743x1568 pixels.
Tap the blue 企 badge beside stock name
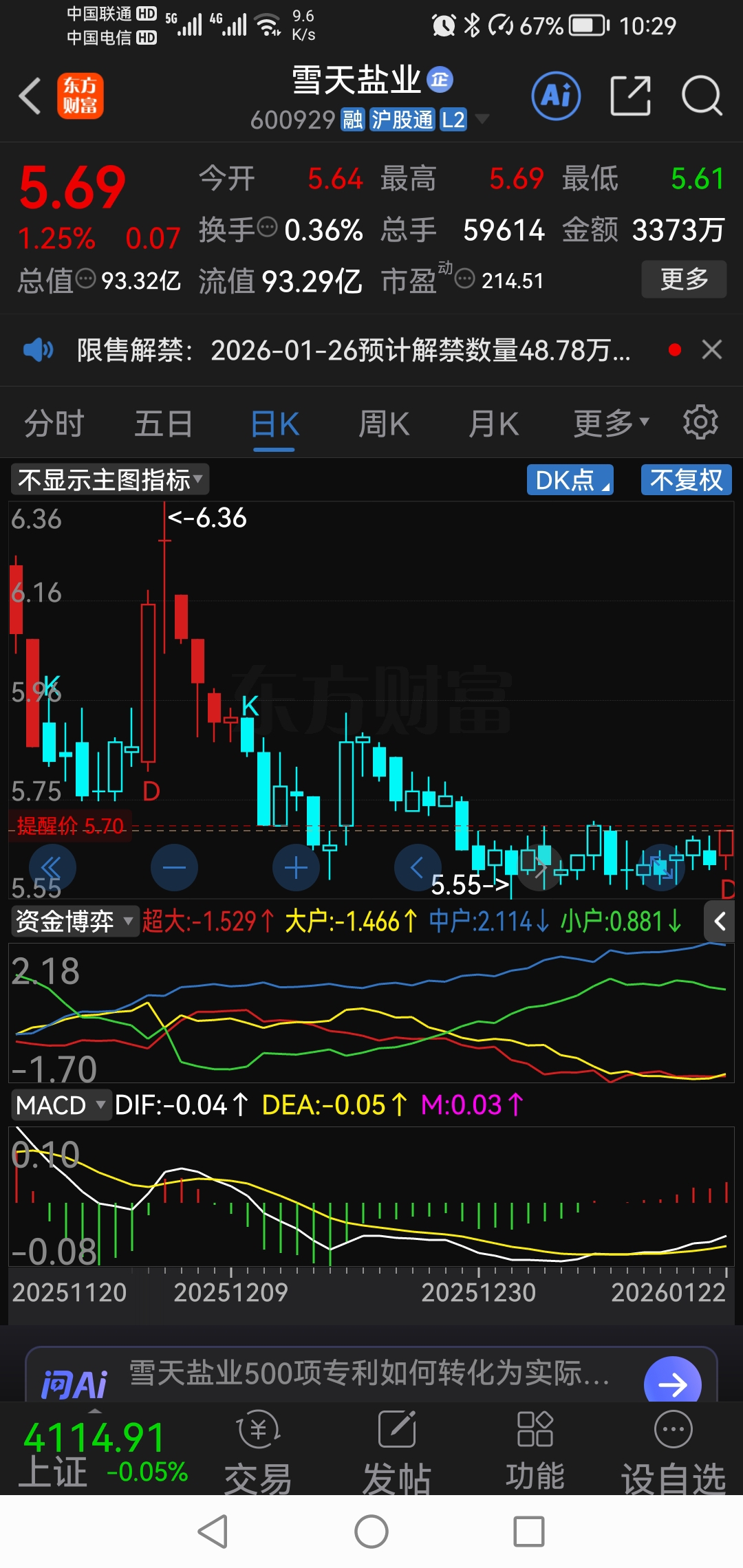(440, 80)
